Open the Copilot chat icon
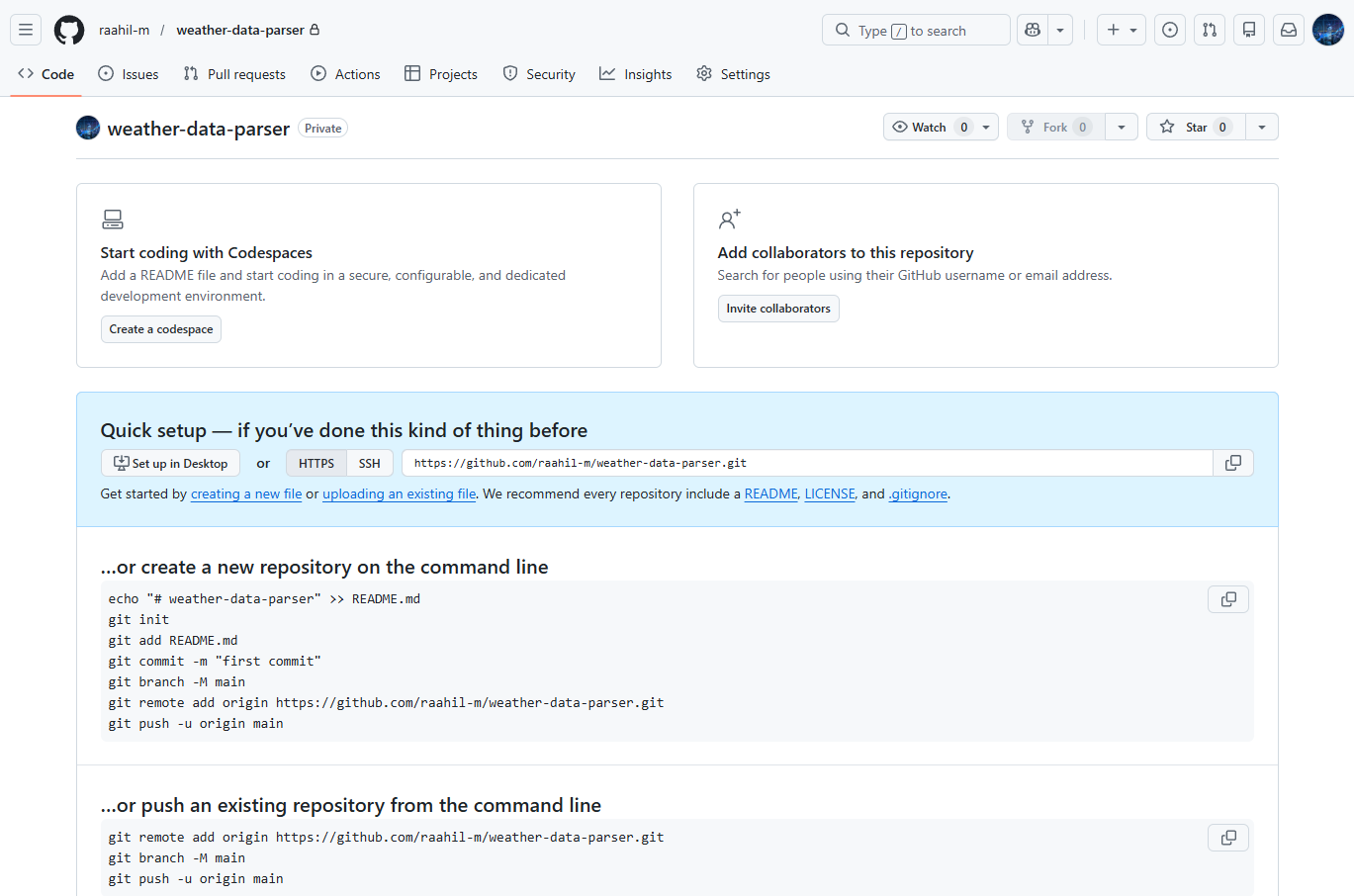Viewport: 1354px width, 896px height. [1033, 30]
